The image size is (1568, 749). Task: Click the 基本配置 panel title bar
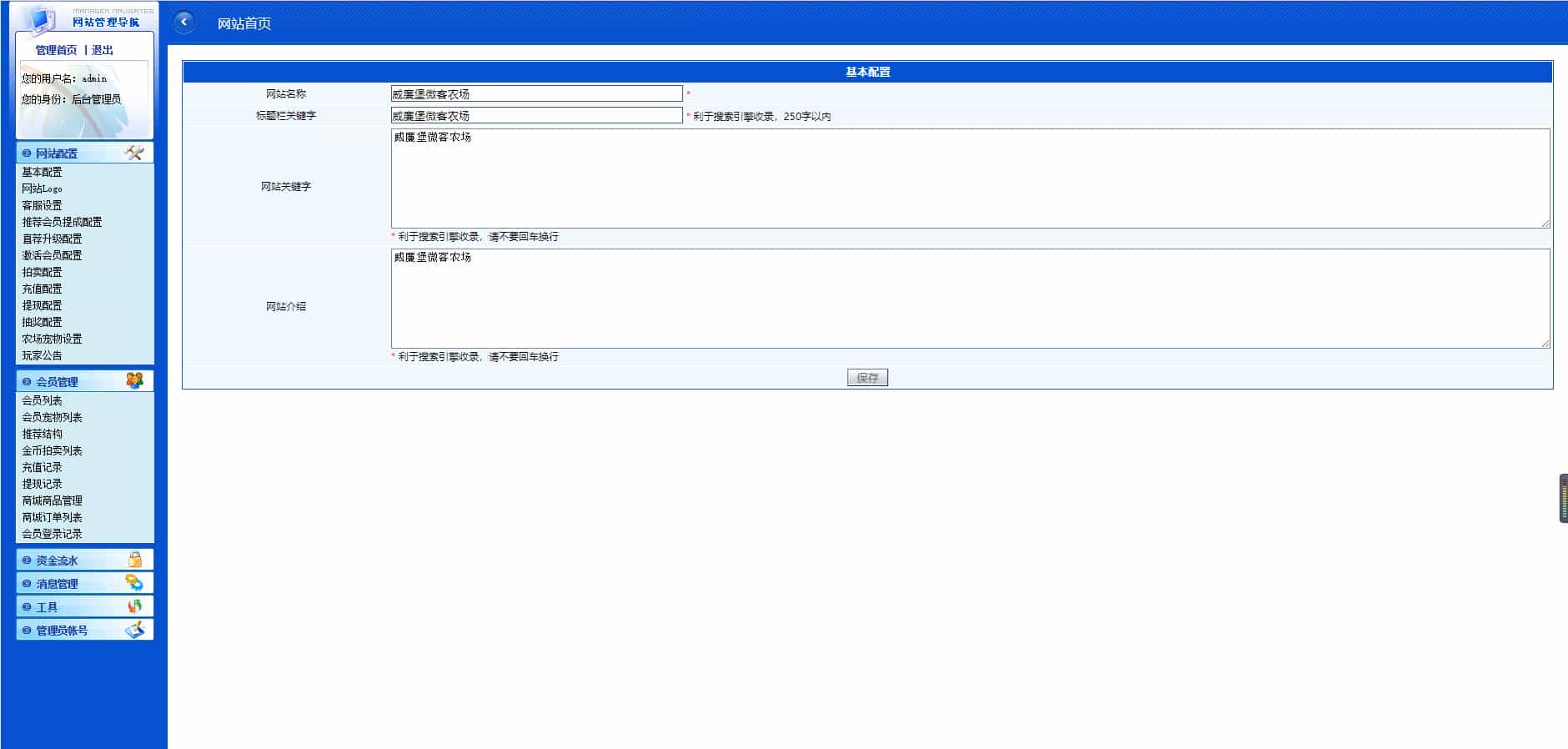[867, 72]
